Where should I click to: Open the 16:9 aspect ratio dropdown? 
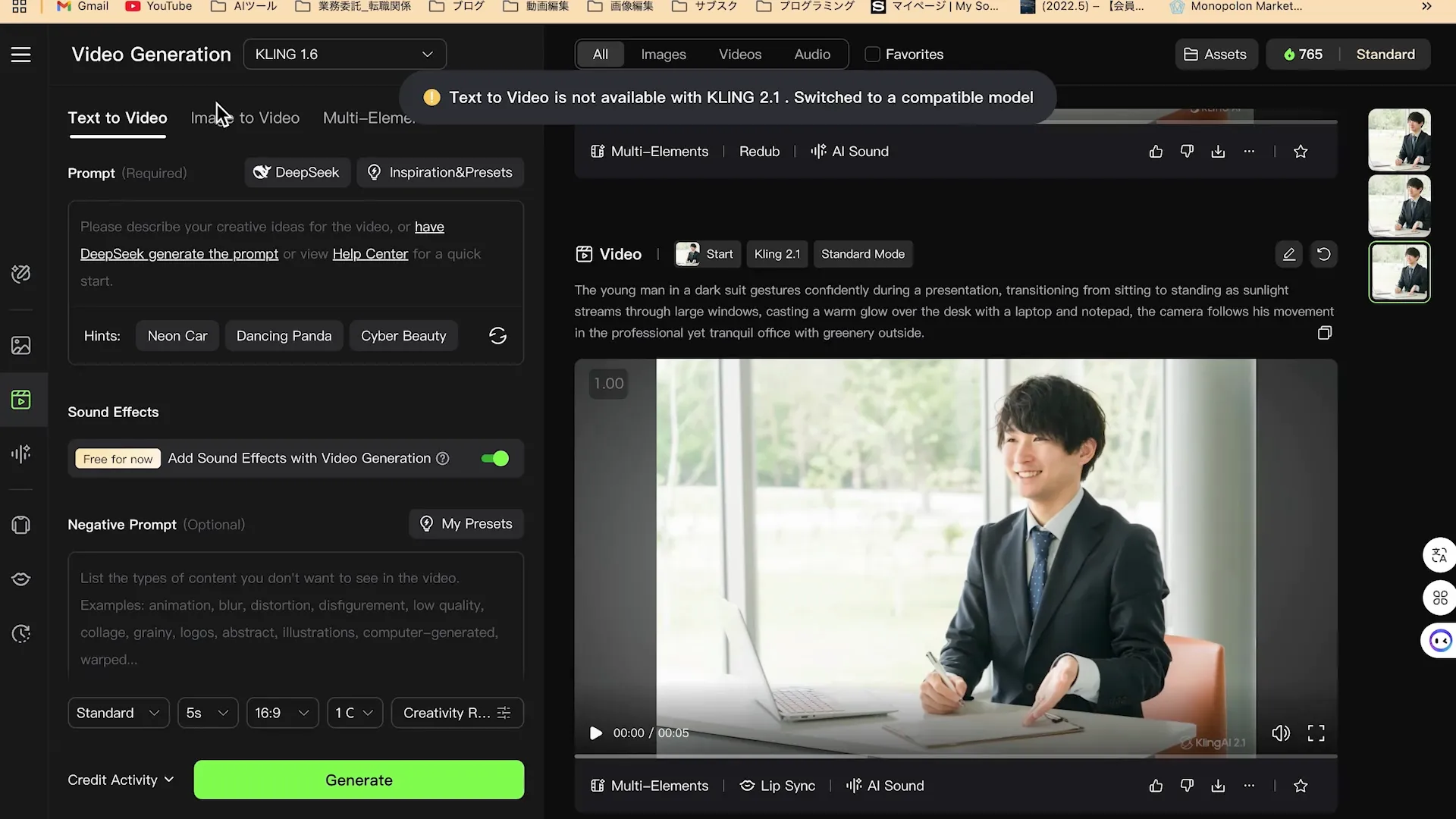tap(281, 713)
